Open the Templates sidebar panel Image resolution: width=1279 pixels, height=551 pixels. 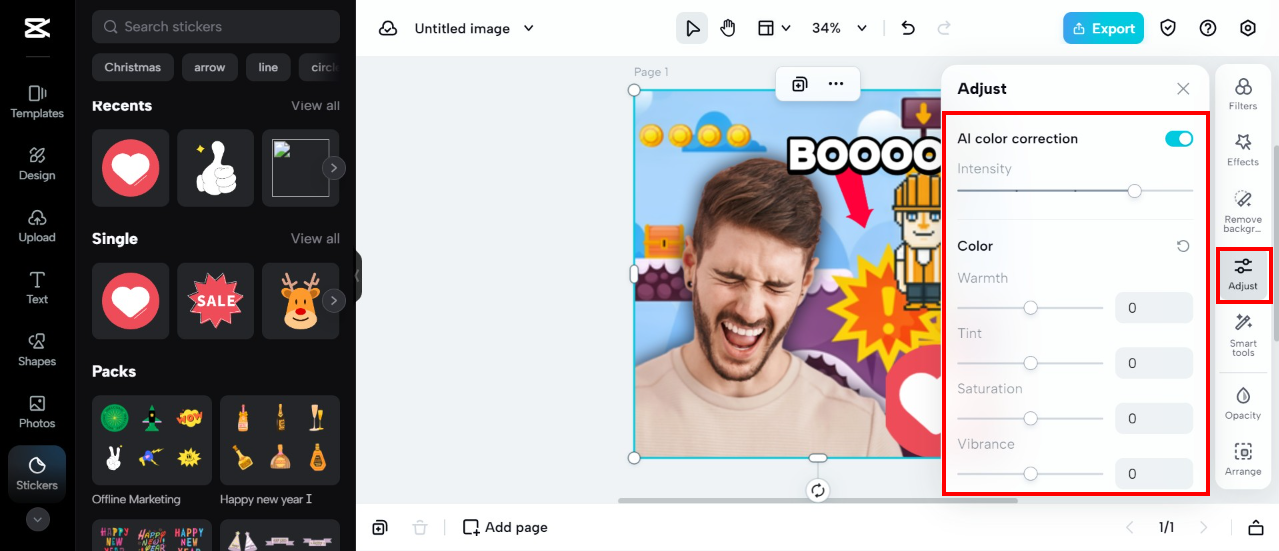point(37,102)
